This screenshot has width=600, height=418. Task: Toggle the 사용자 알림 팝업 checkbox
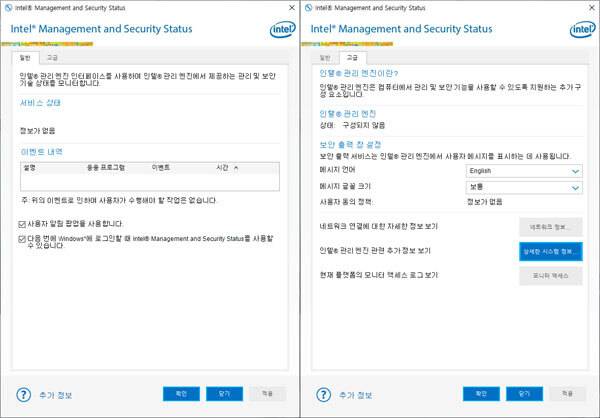click(23, 222)
